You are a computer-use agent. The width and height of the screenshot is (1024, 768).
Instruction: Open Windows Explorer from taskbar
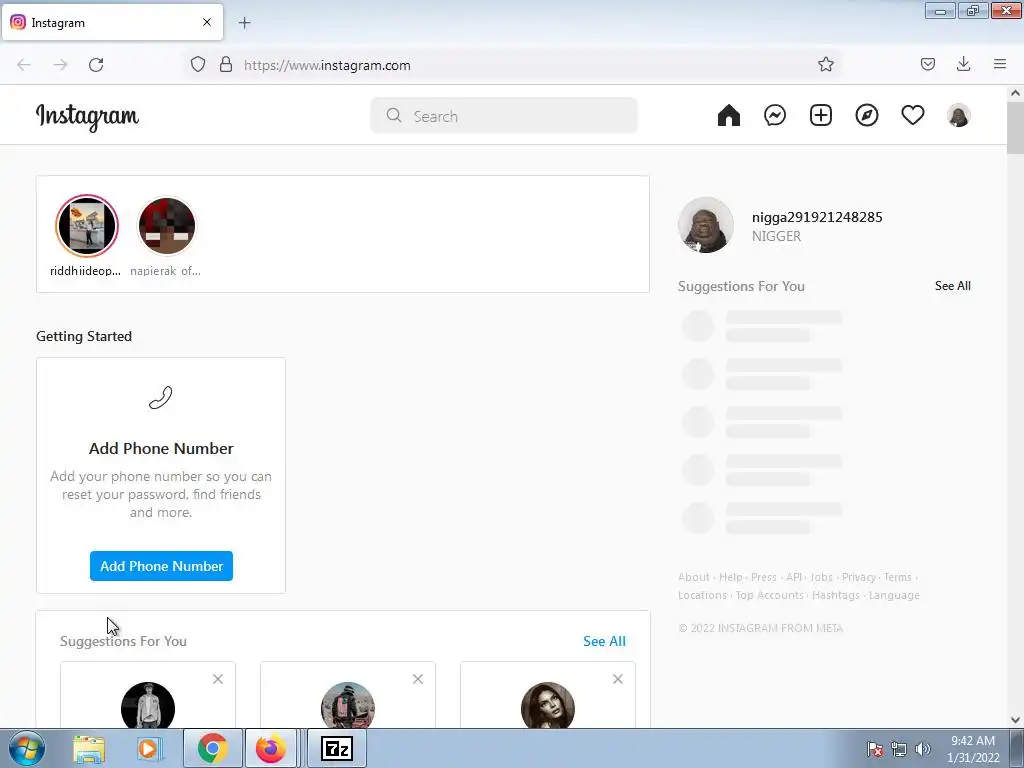coord(89,748)
